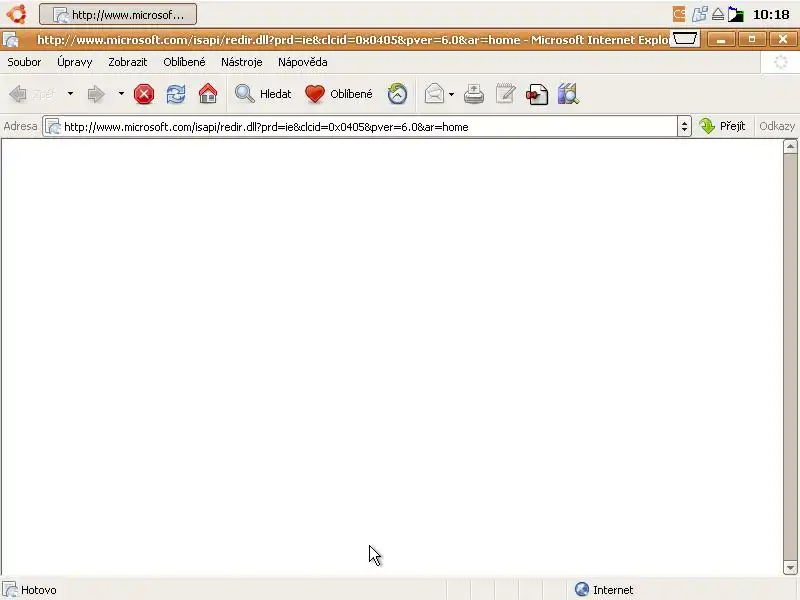
Task: Open the Nápověda menu
Action: click(x=303, y=62)
